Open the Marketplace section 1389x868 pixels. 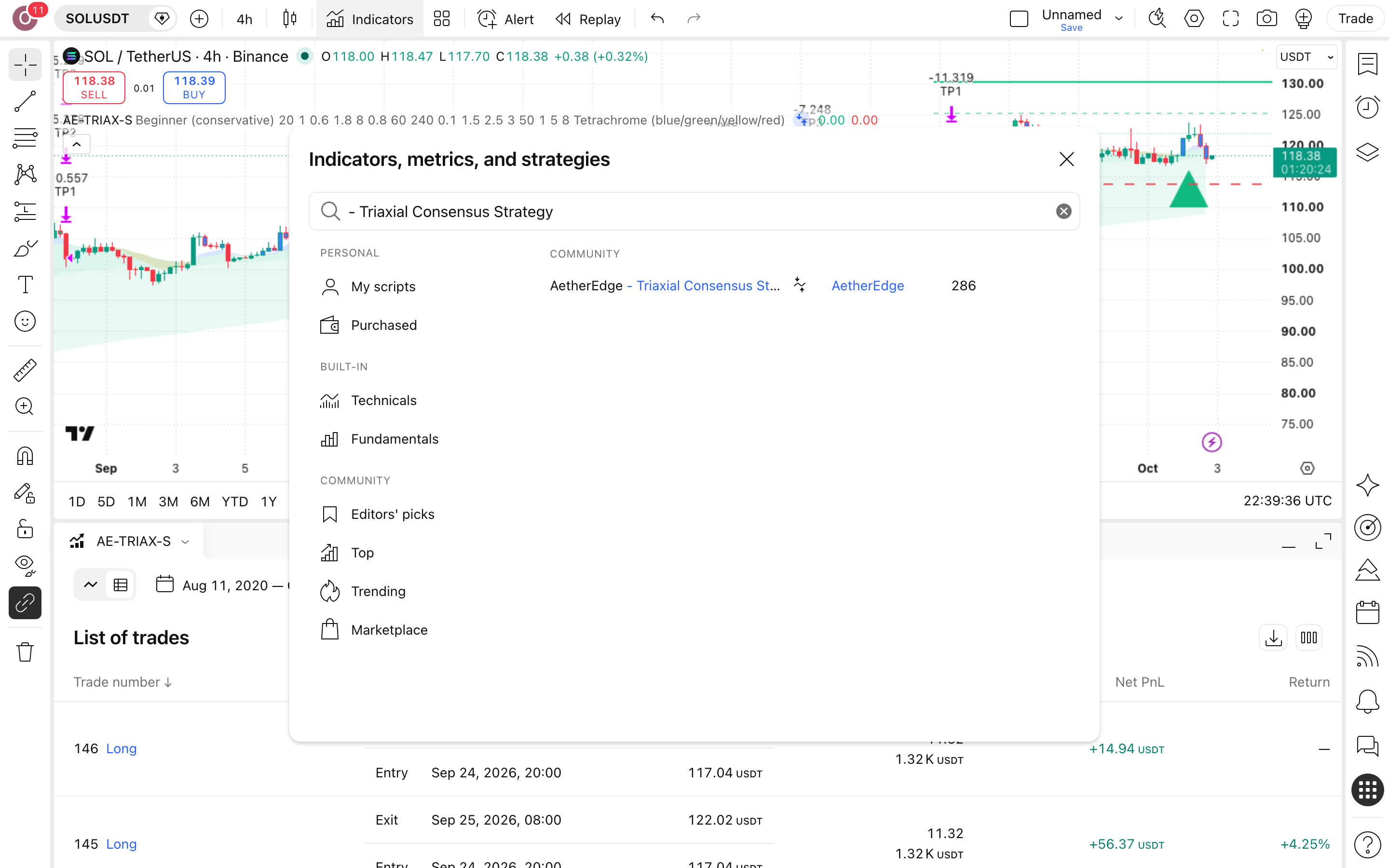tap(374, 630)
